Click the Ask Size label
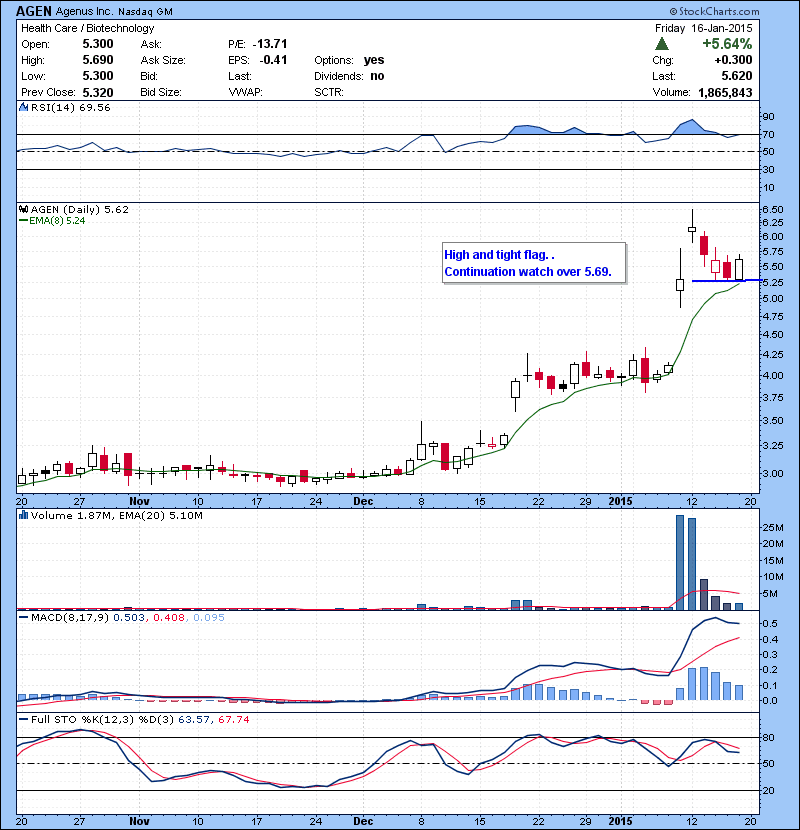Screen dimensions: 800x830 163,60
